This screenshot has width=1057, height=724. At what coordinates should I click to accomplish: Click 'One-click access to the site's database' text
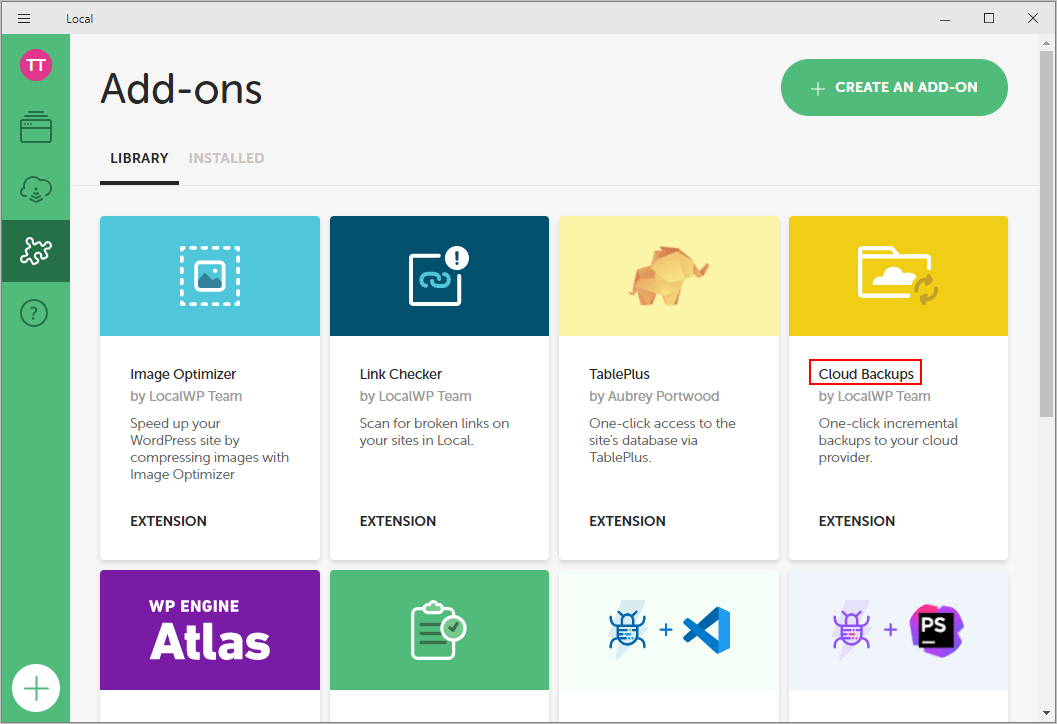click(662, 440)
